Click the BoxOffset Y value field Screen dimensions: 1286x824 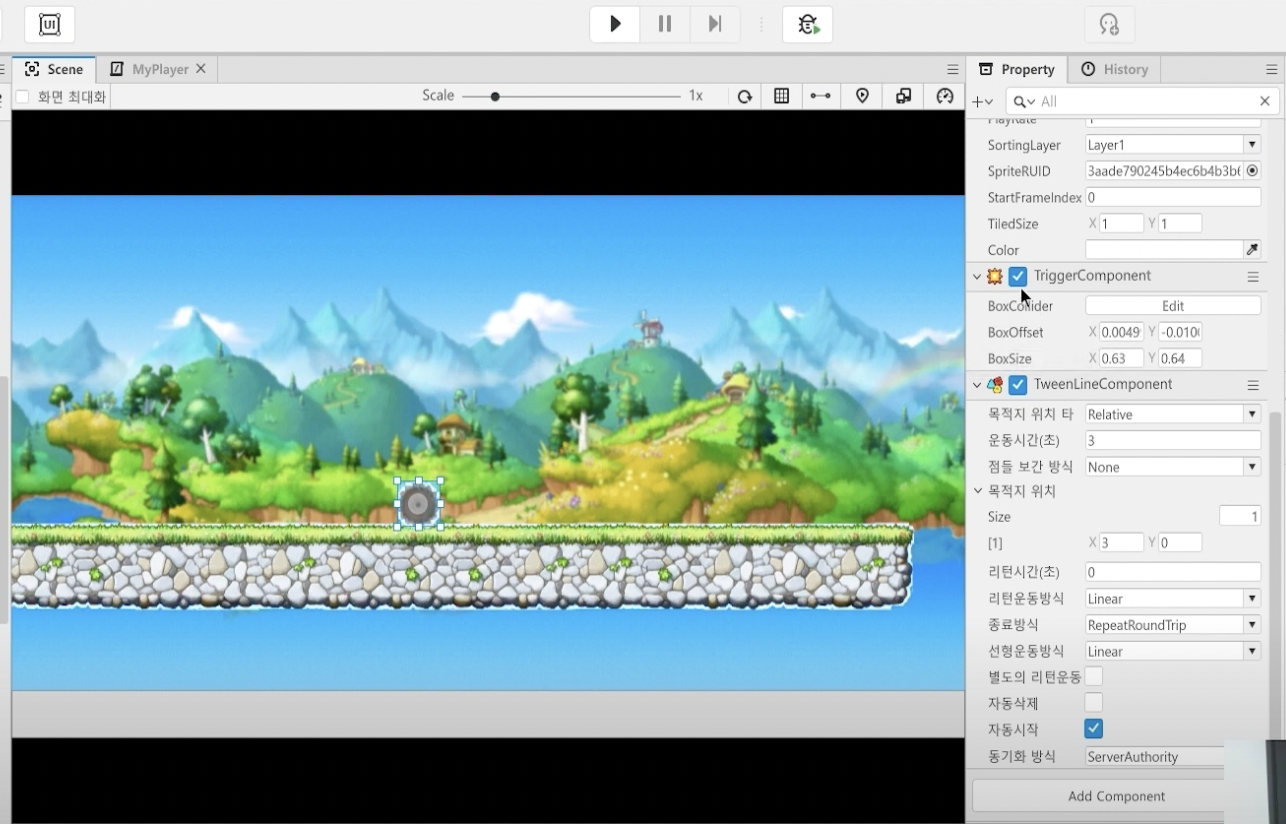point(1180,332)
